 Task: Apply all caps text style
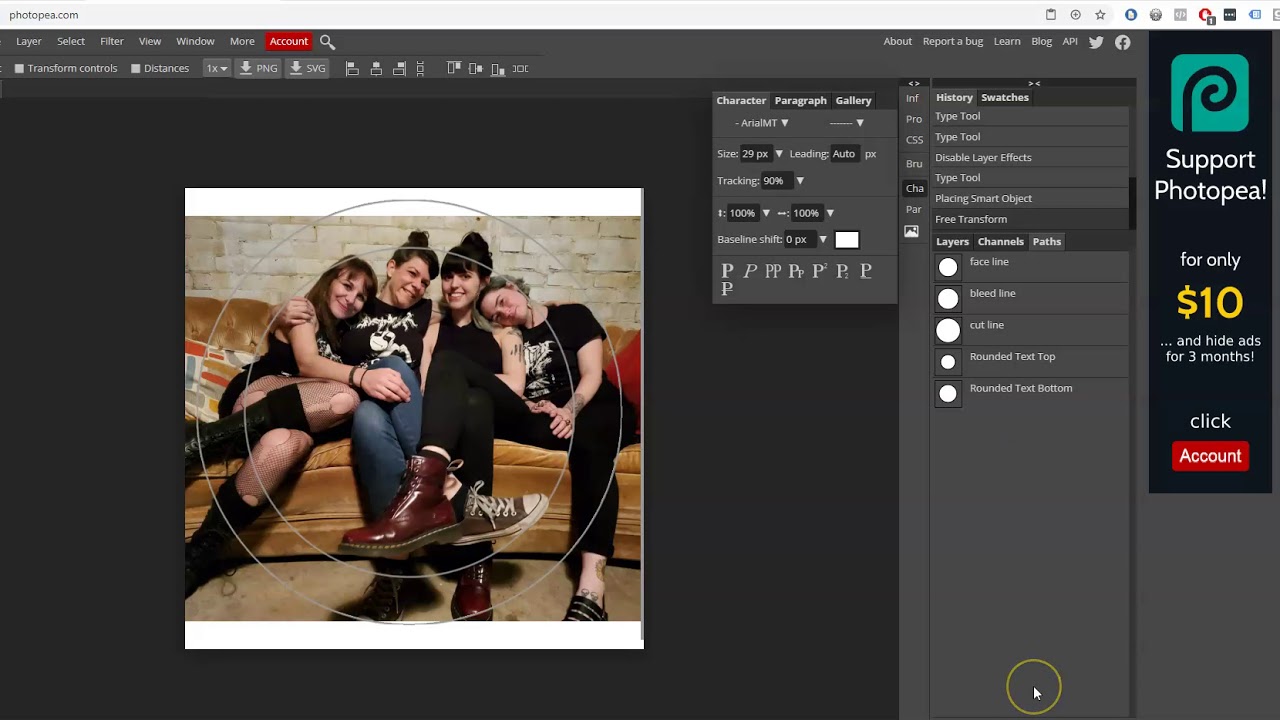773,271
